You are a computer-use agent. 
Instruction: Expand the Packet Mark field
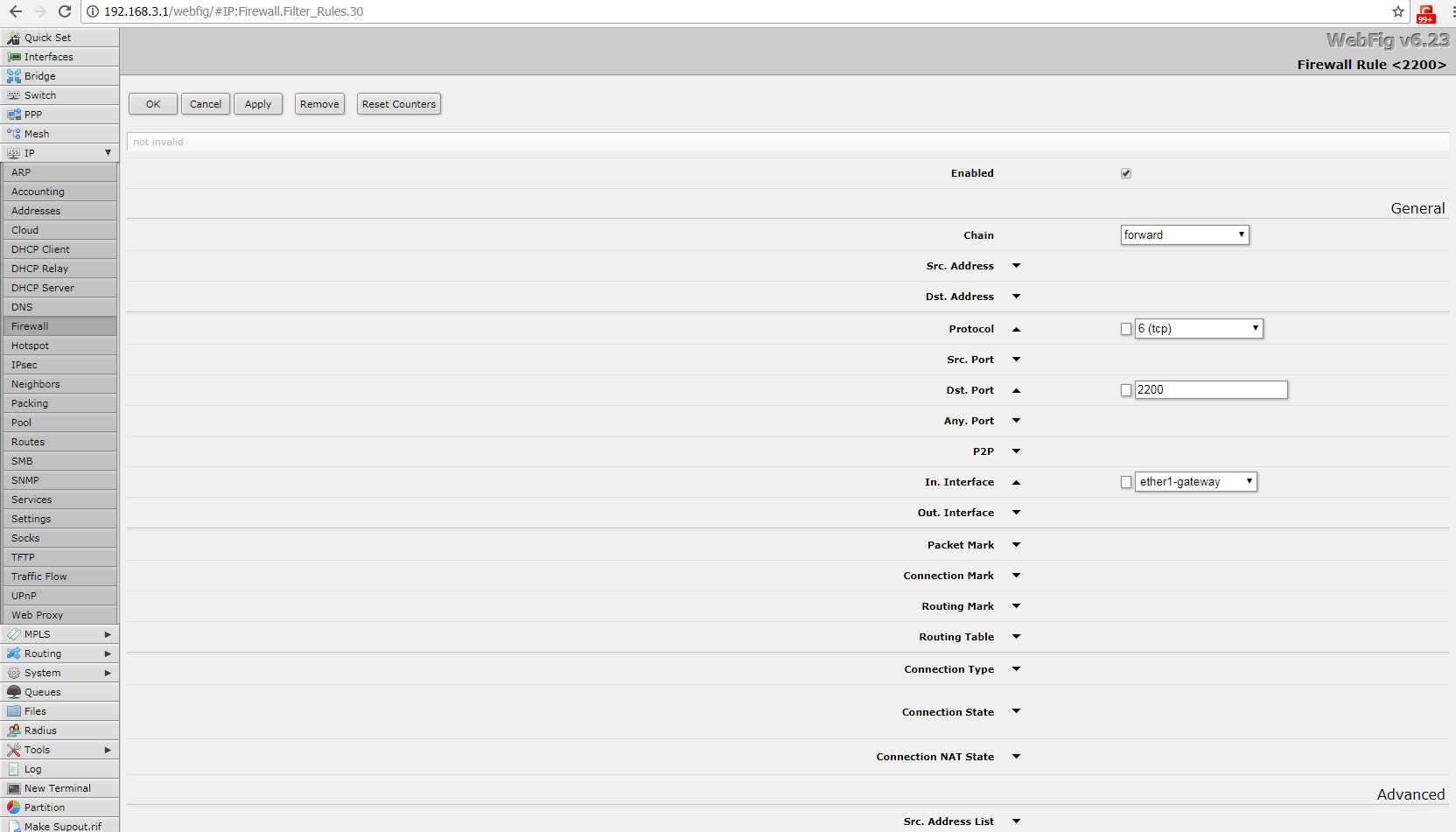click(x=1016, y=545)
